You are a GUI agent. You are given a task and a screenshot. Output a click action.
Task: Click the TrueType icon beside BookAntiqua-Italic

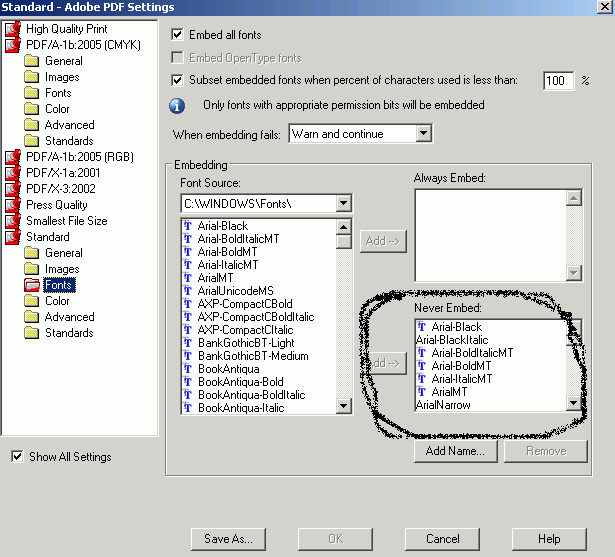coord(188,408)
